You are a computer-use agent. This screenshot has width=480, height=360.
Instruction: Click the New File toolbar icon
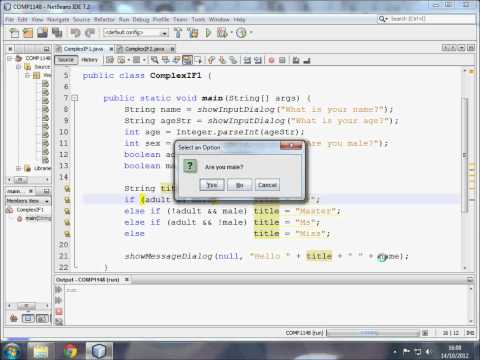(x=14, y=33)
